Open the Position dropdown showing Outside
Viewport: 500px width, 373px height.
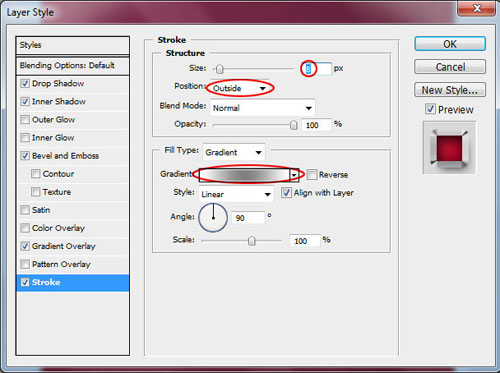[x=239, y=88]
